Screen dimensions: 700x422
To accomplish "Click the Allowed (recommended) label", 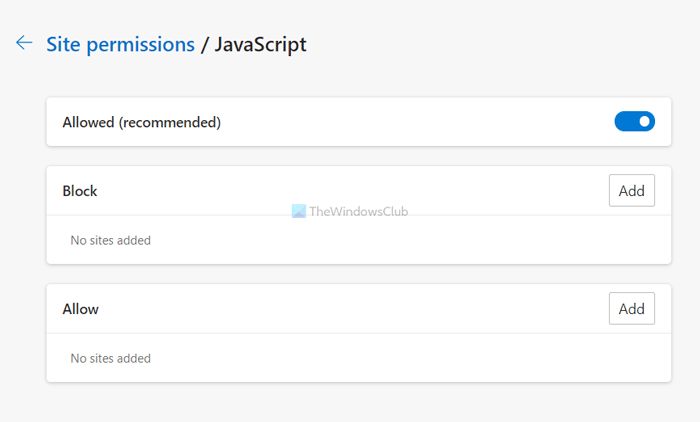I will click(x=142, y=122).
